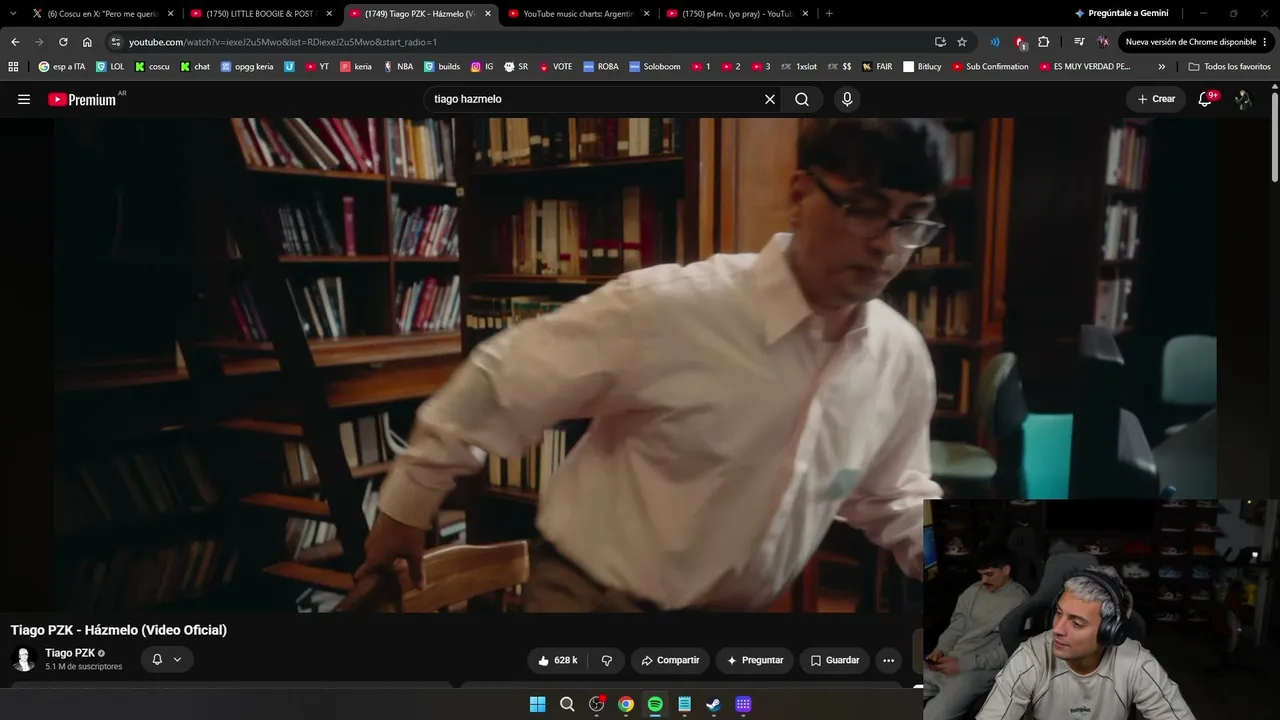Viewport: 1280px width, 720px height.
Task: Open the Tiago PZK channel name link
Action: [x=70, y=653]
